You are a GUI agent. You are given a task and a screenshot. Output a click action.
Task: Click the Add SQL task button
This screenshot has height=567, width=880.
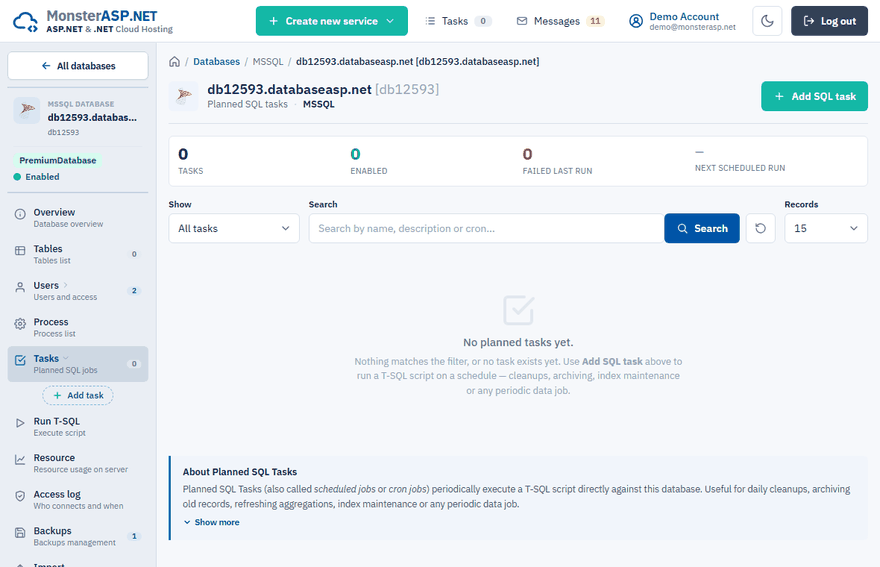pos(814,96)
